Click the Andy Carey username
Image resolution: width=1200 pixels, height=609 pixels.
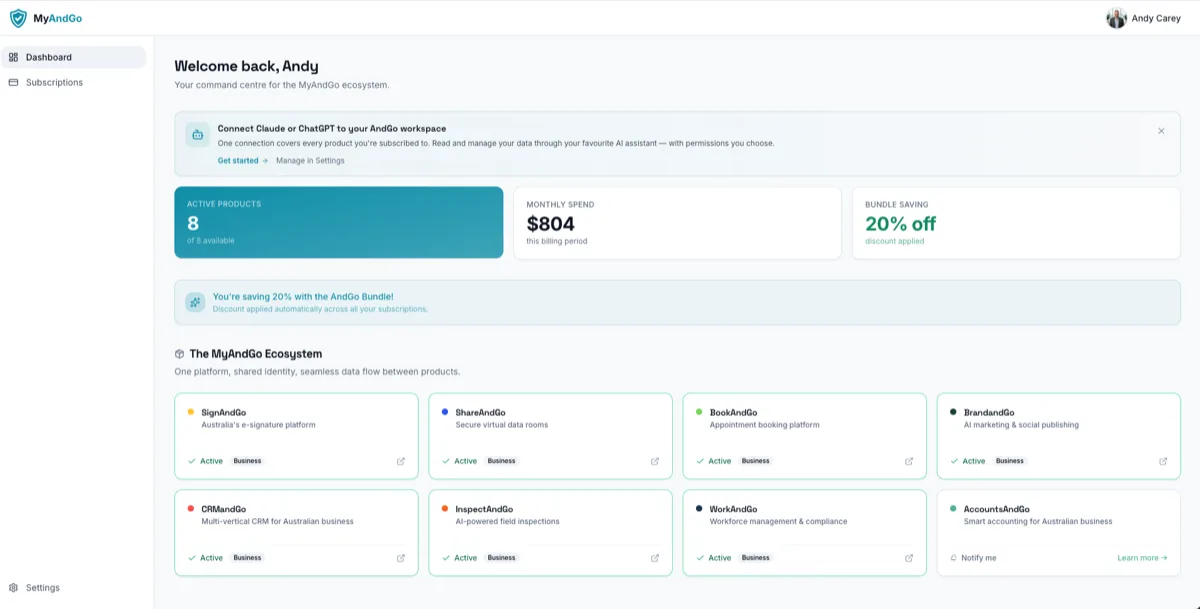click(x=1156, y=18)
